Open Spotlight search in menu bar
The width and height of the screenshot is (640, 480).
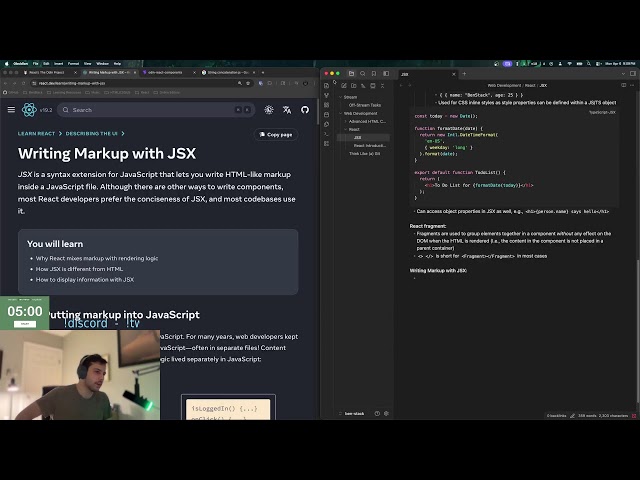pyautogui.click(x=589, y=64)
